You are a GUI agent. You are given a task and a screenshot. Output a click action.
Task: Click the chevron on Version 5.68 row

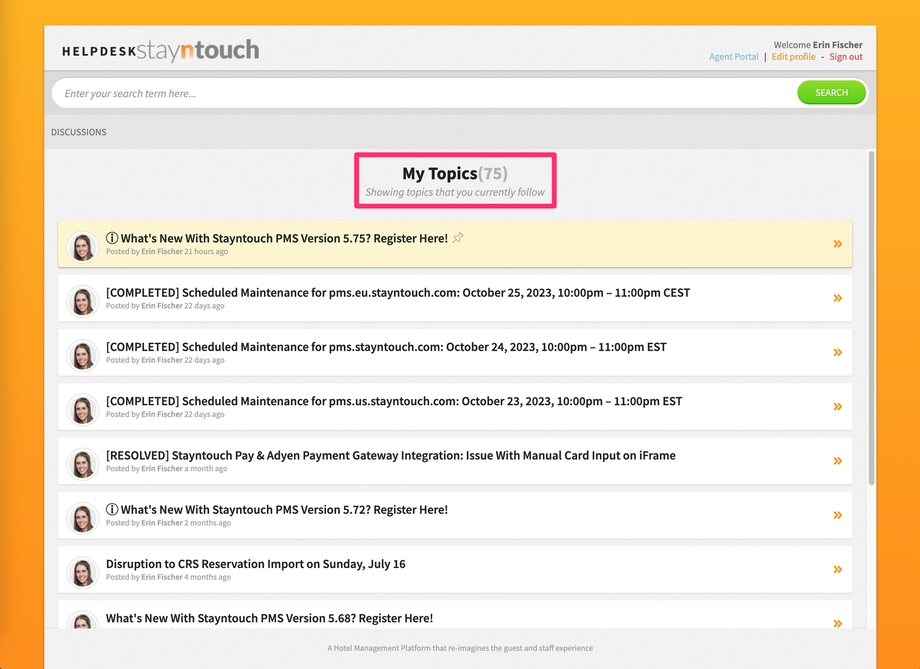coord(837,623)
